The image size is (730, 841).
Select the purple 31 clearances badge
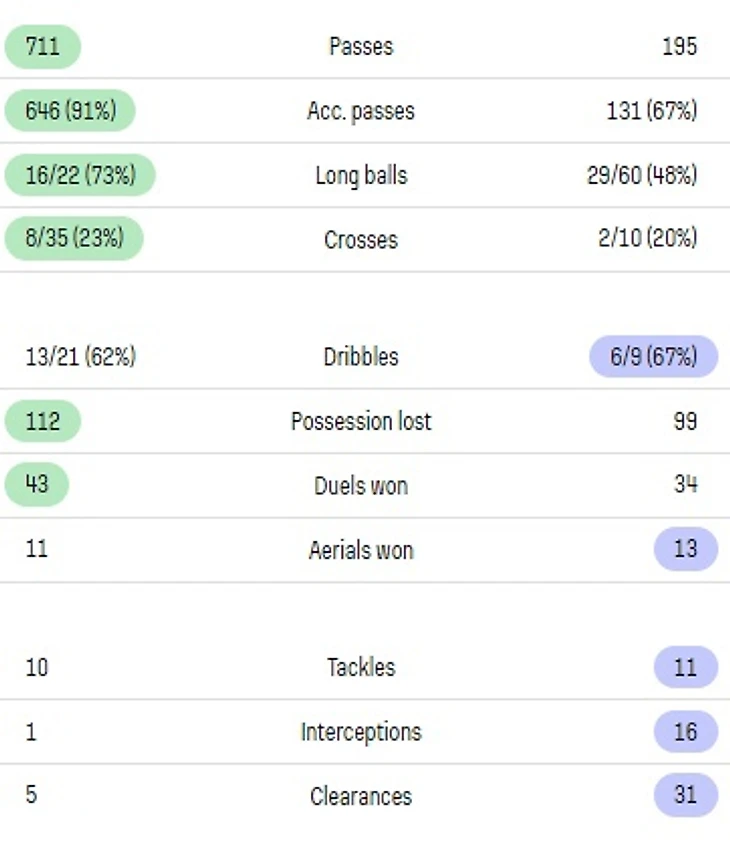(685, 796)
